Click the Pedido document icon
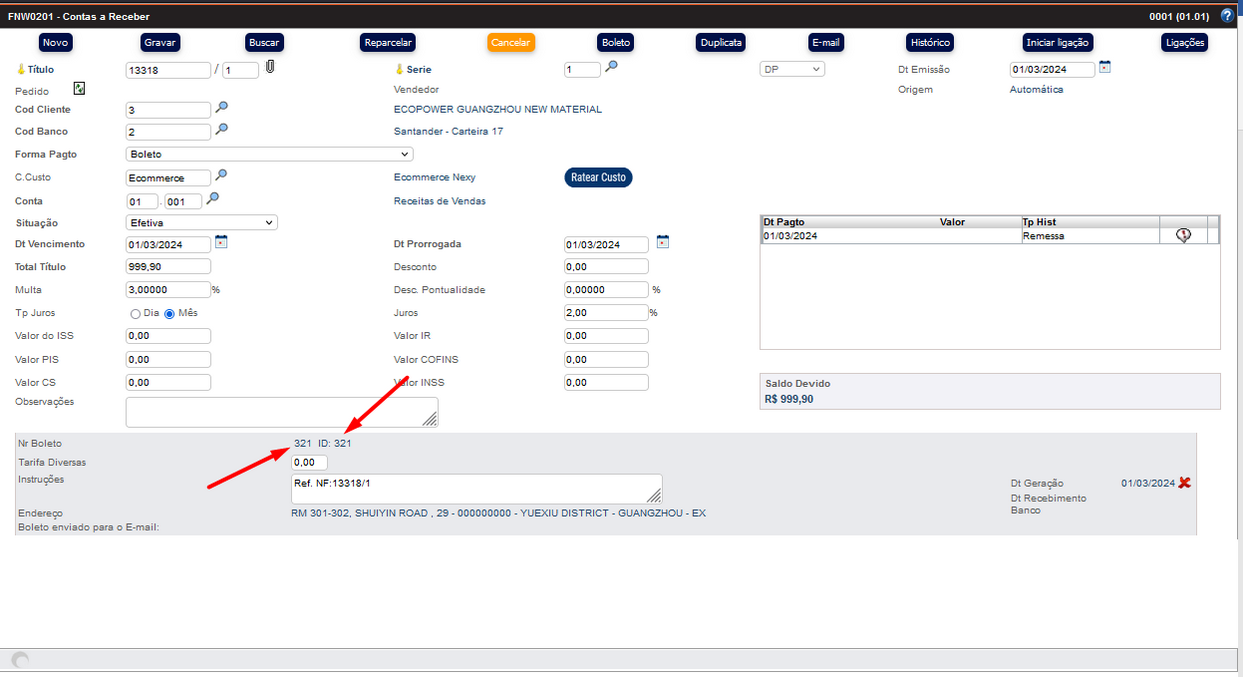The height and width of the screenshot is (677, 1243). click(x=79, y=89)
